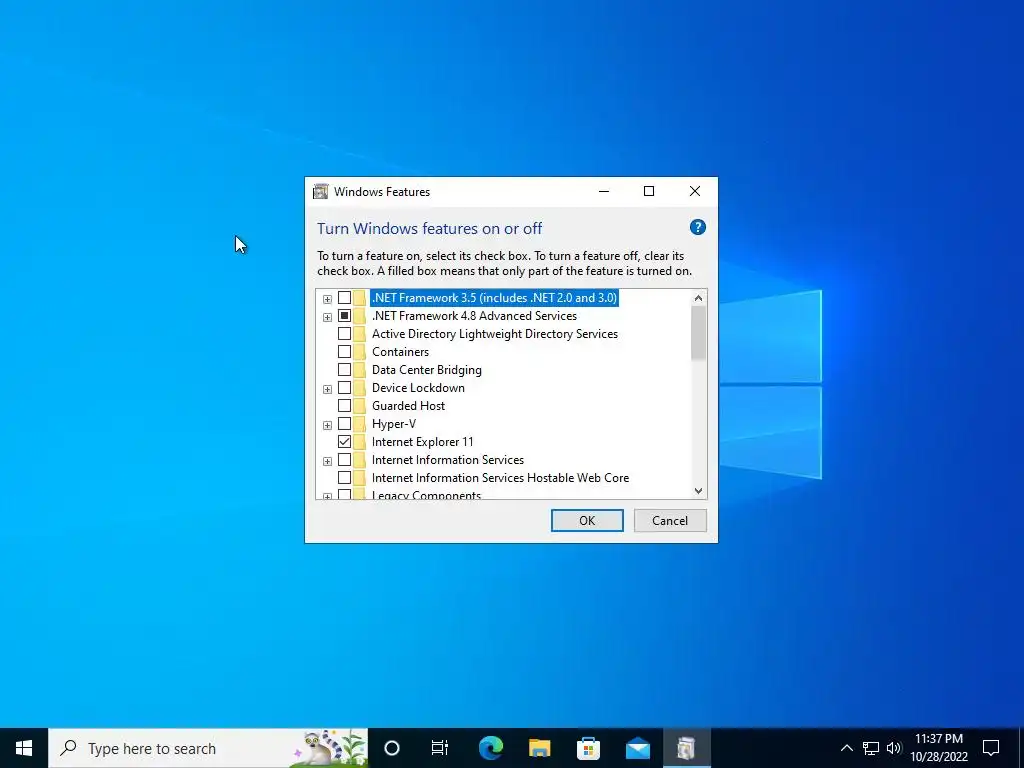Select the Internet Explorer 11 label
Viewport: 1024px width, 768px height.
[x=423, y=442]
